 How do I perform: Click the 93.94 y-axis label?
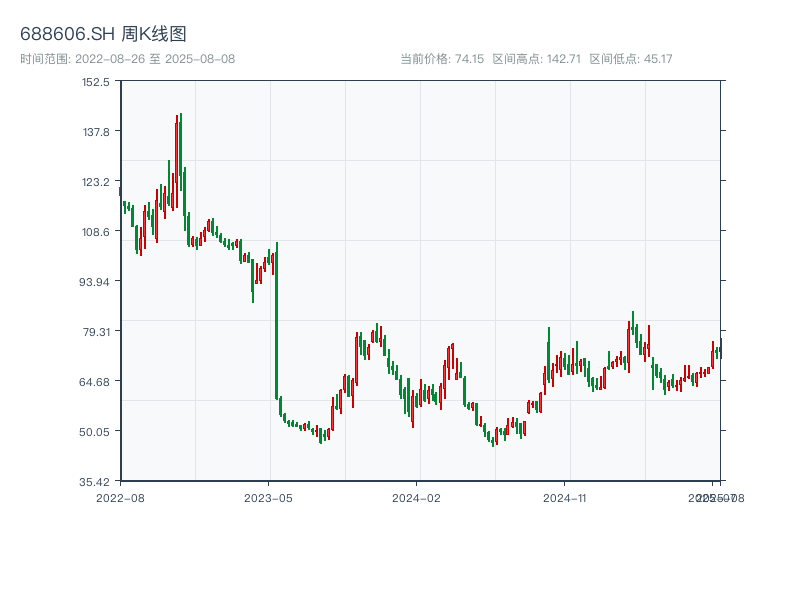(96, 281)
